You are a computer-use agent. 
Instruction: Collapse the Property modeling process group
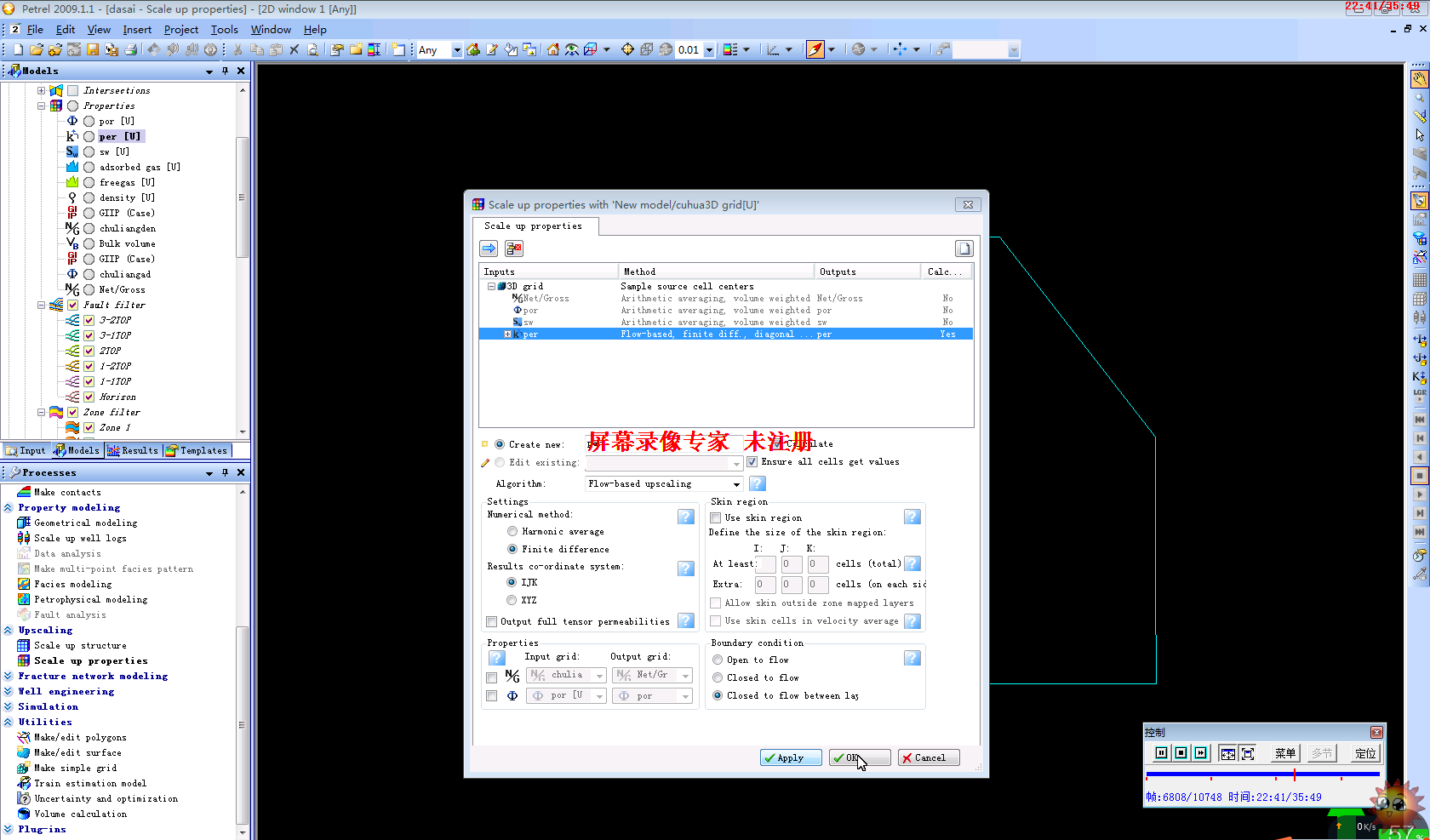click(x=8, y=507)
